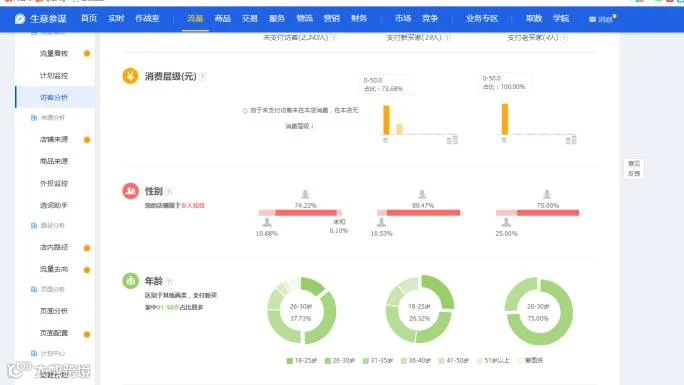Go to the 财务 tab
The image size is (684, 385).
click(x=359, y=18)
